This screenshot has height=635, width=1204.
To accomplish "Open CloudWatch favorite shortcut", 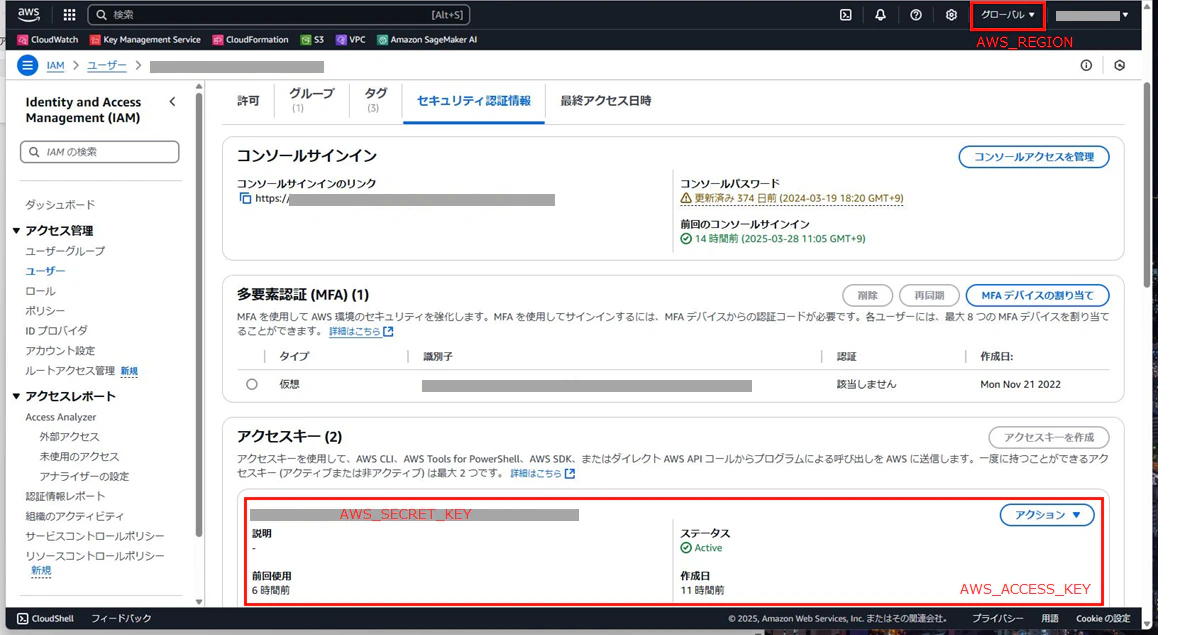I will [x=49, y=40].
